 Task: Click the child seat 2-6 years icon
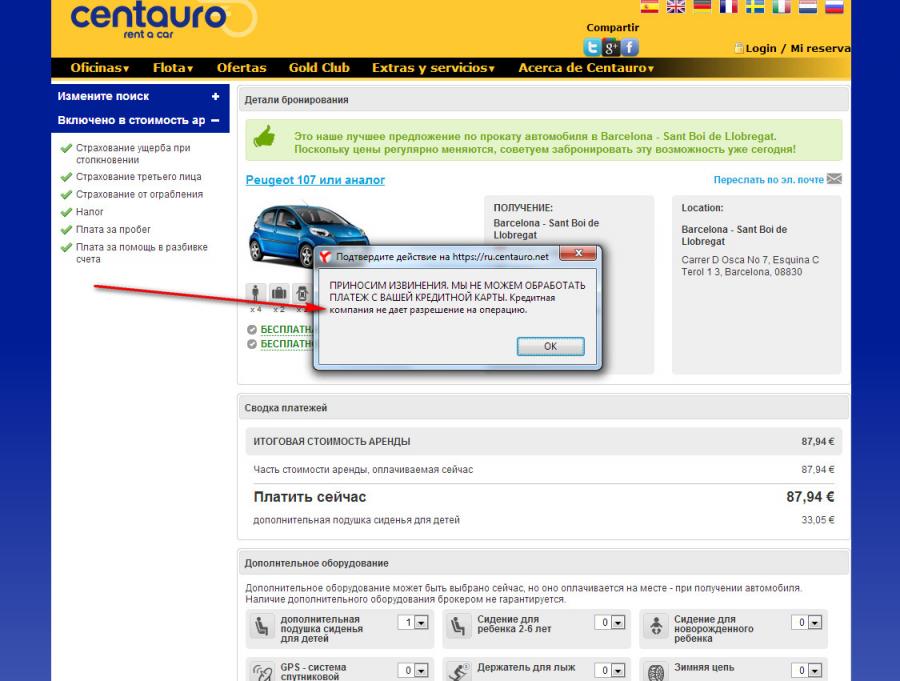point(459,626)
